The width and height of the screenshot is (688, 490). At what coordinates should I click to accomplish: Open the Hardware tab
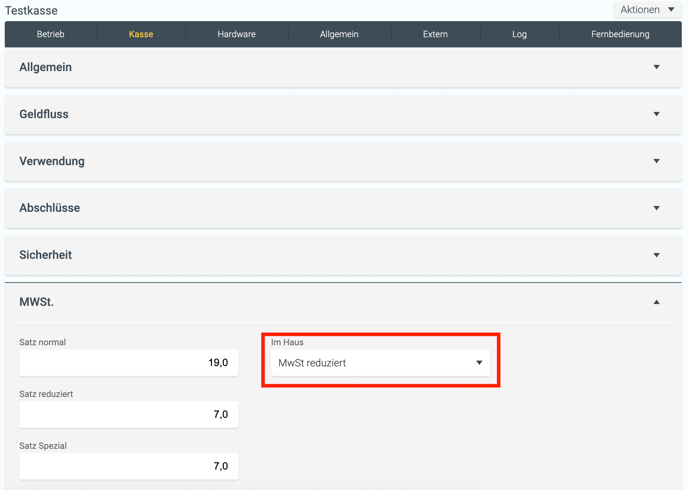pyautogui.click(x=236, y=34)
